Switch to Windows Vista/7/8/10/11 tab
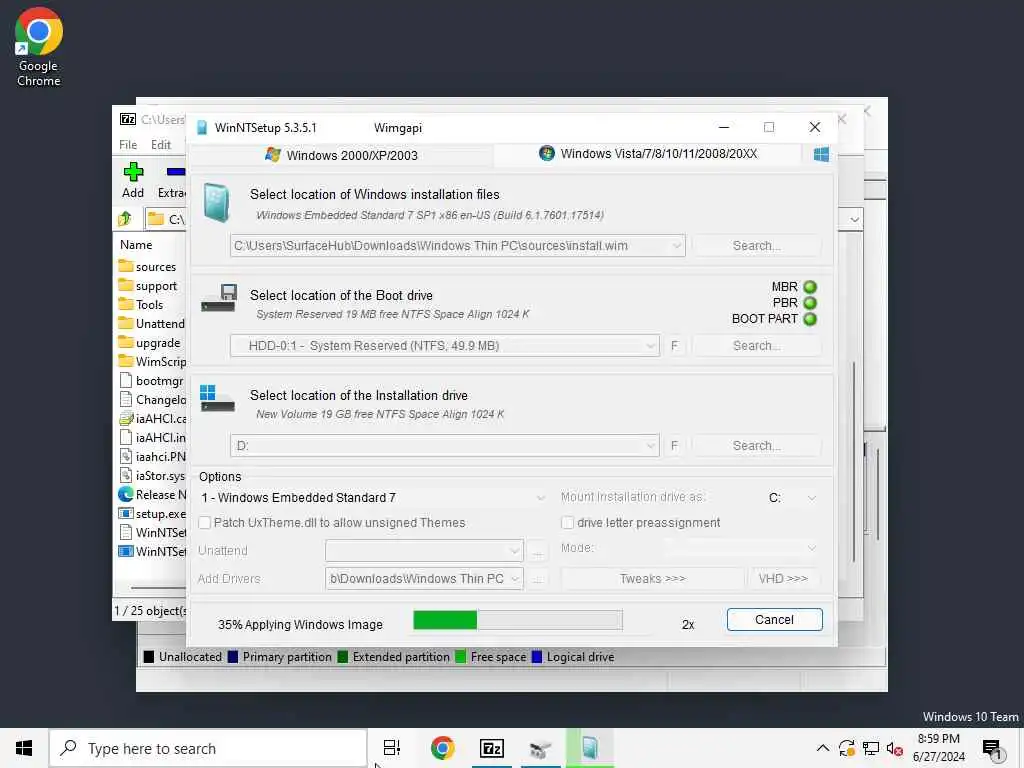This screenshot has width=1024, height=768. (x=648, y=154)
